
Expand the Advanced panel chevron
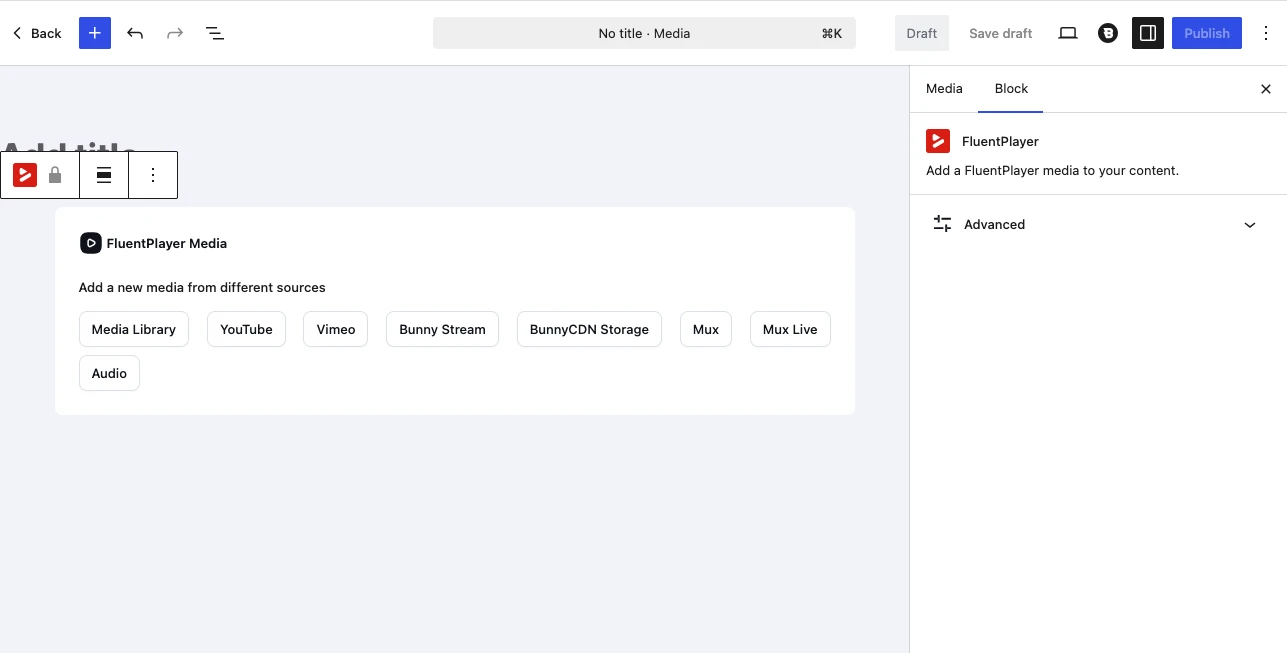coord(1250,225)
